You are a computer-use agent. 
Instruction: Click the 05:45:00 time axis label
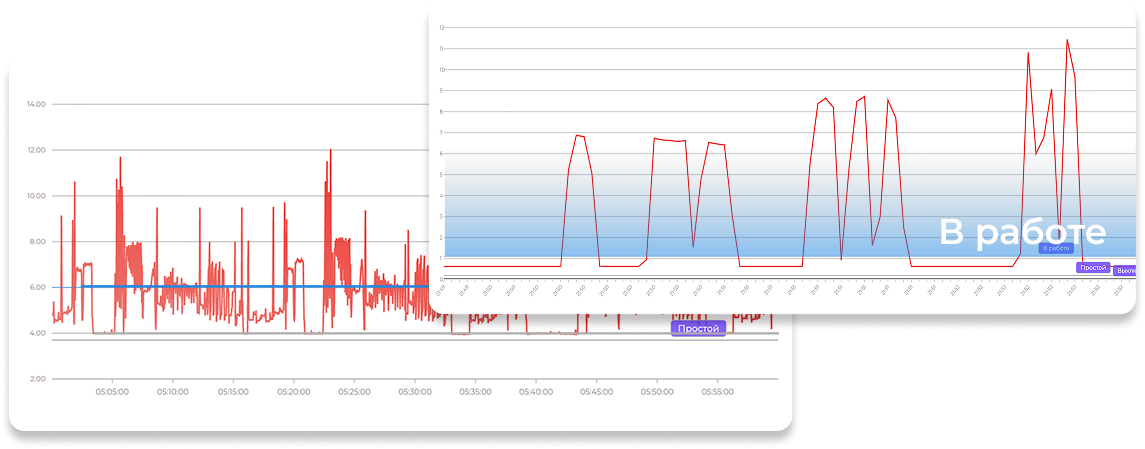[x=596, y=392]
